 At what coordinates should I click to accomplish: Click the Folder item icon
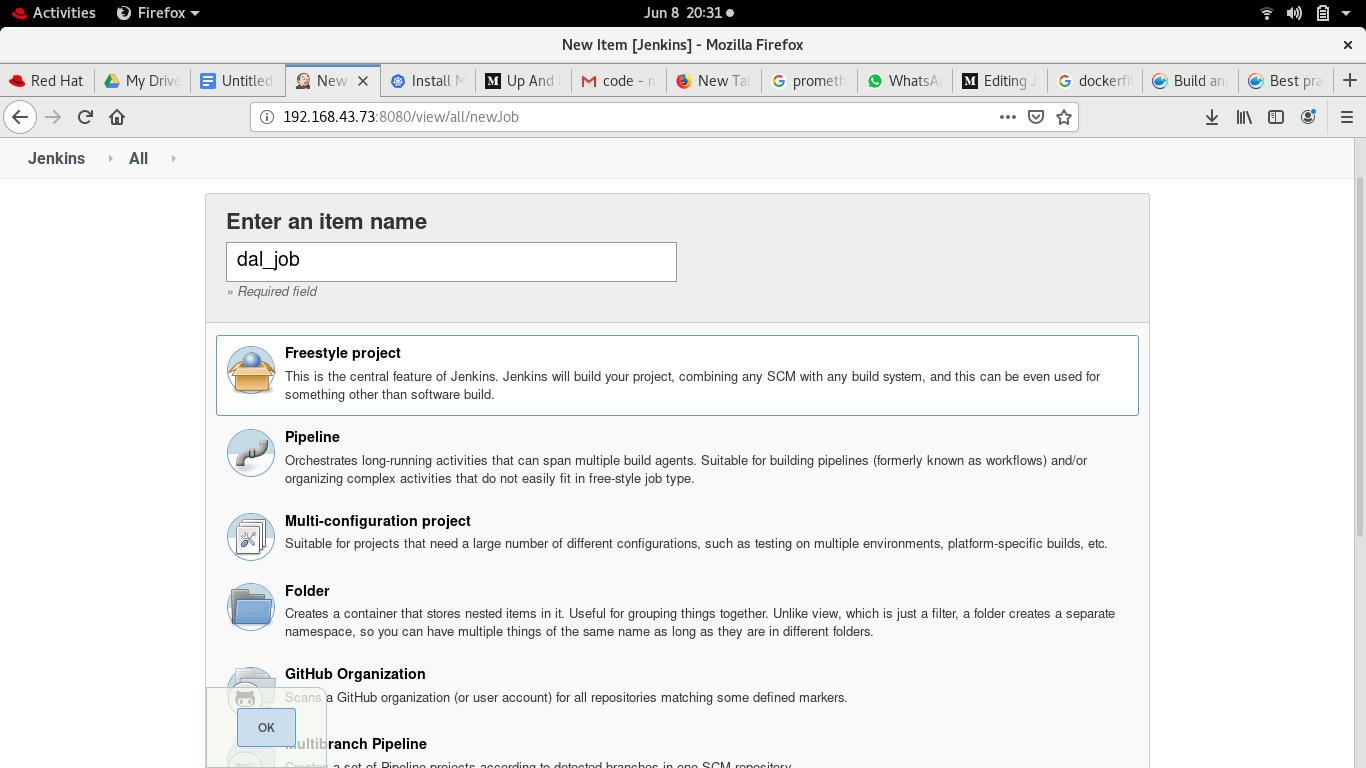(x=251, y=607)
